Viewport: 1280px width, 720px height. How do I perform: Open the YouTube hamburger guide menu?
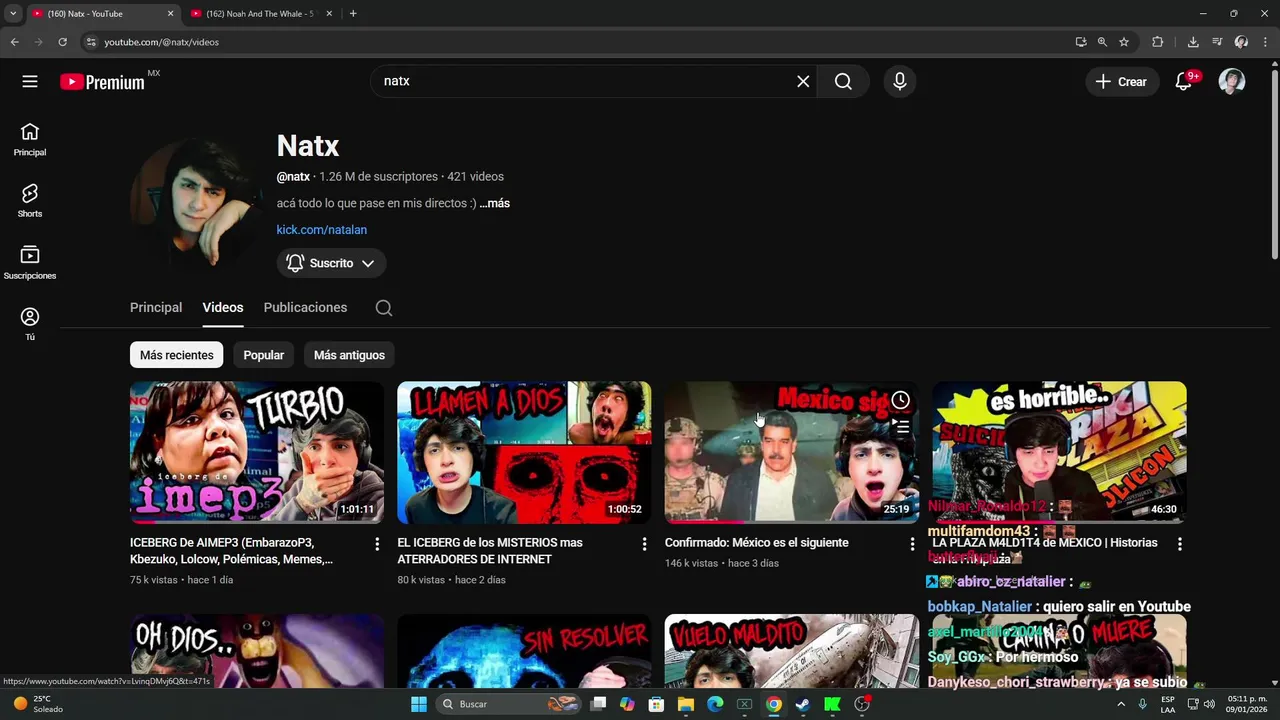point(30,82)
